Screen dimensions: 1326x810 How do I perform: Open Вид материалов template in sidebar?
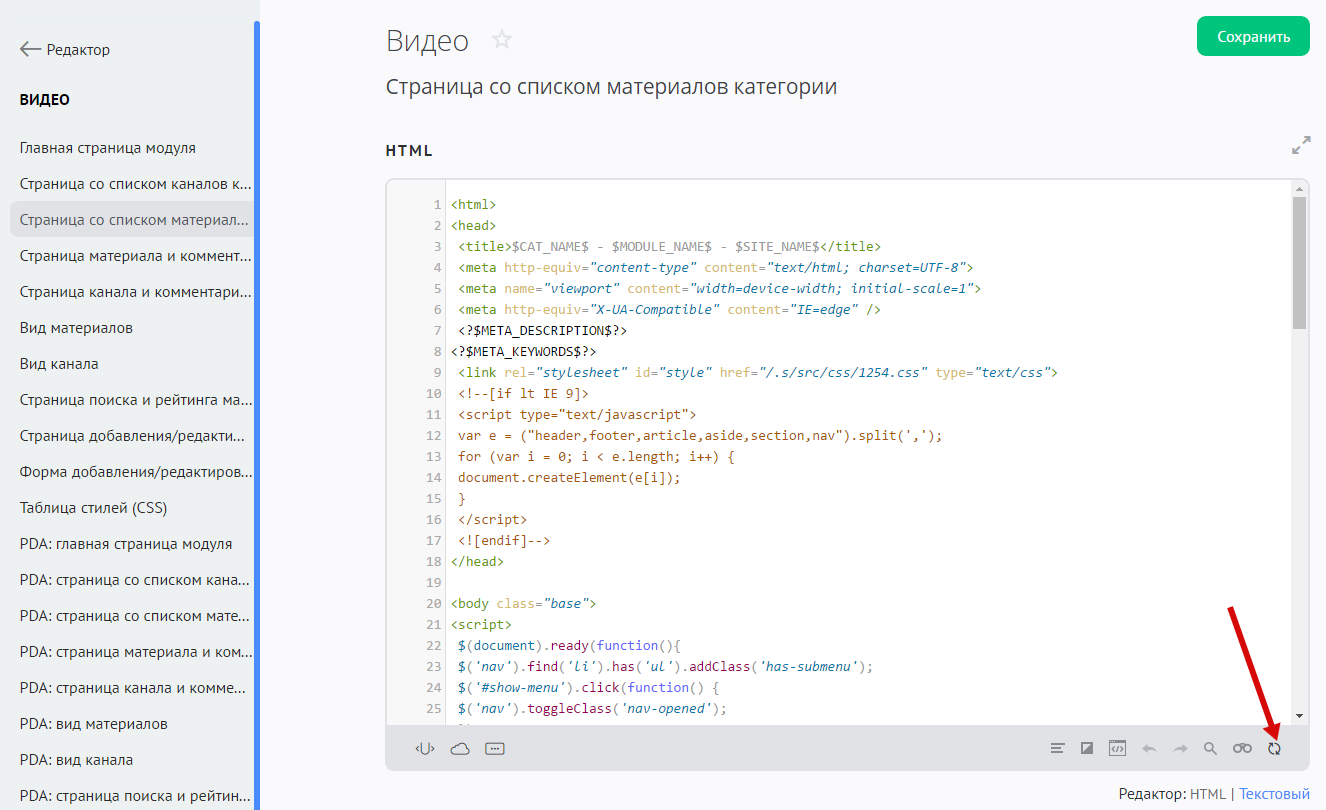76,328
